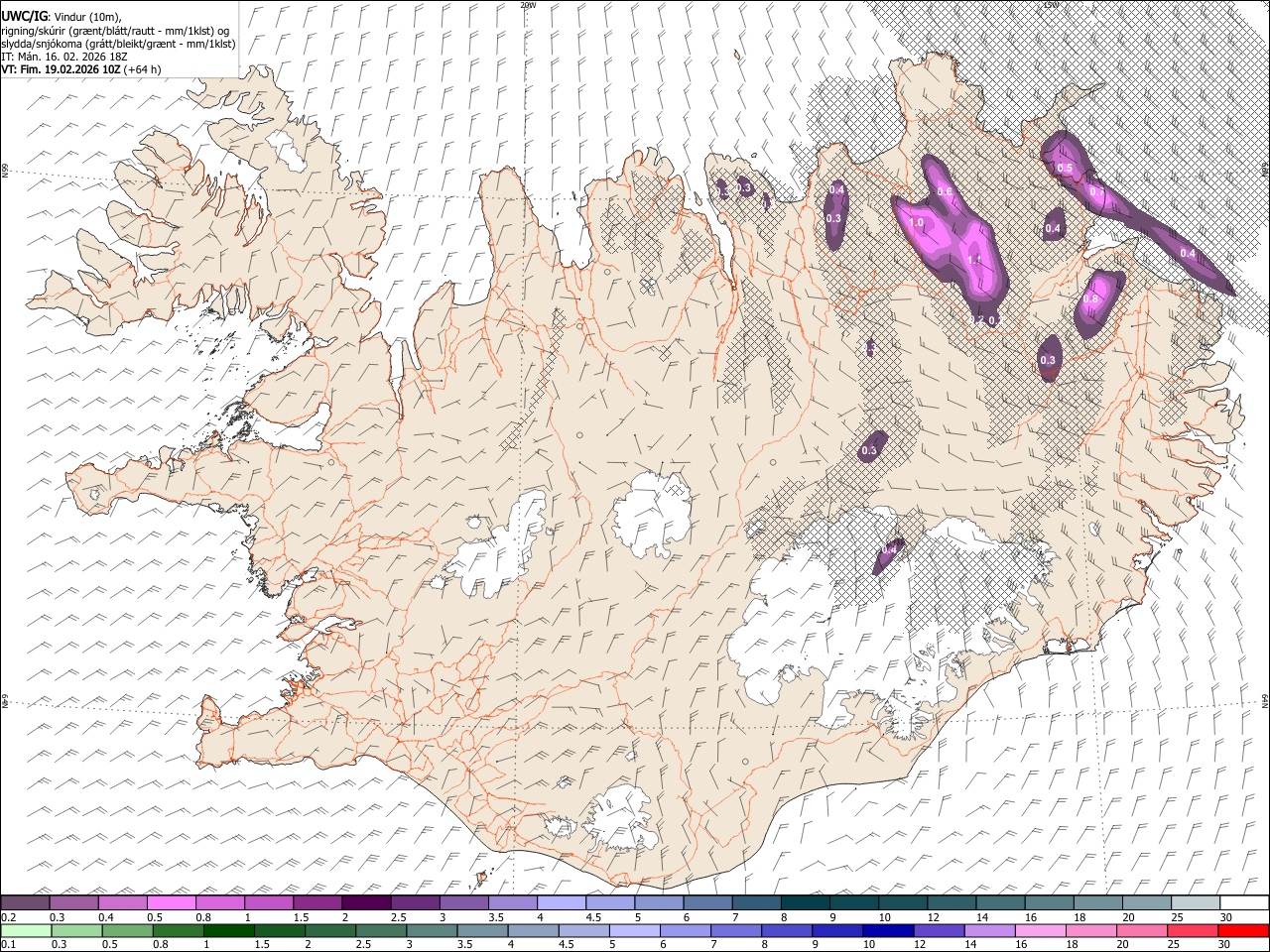Click the grey-blue 3.5 swatch in lower legend row
1270x952 pixels.
tap(481, 930)
